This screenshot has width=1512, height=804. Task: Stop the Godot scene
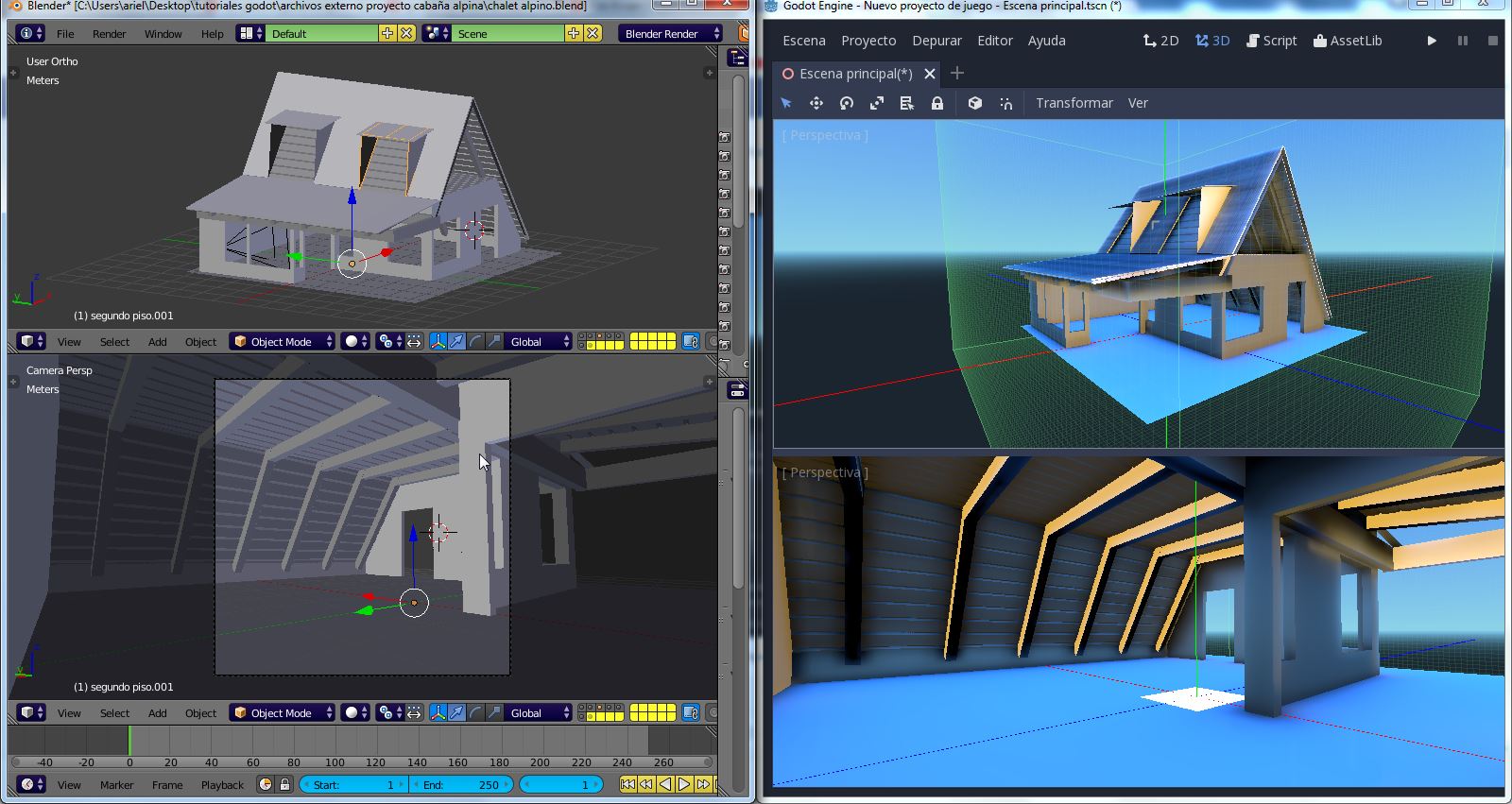[x=1493, y=41]
